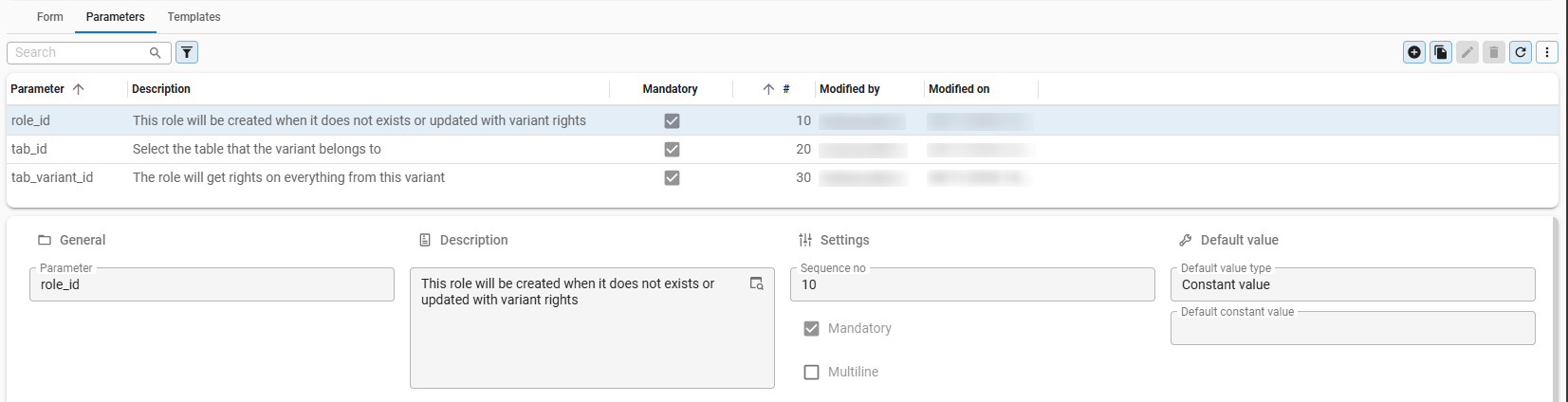This screenshot has width=1568, height=402.
Task: Click the refresh icon in toolbar
Action: coord(1521,52)
